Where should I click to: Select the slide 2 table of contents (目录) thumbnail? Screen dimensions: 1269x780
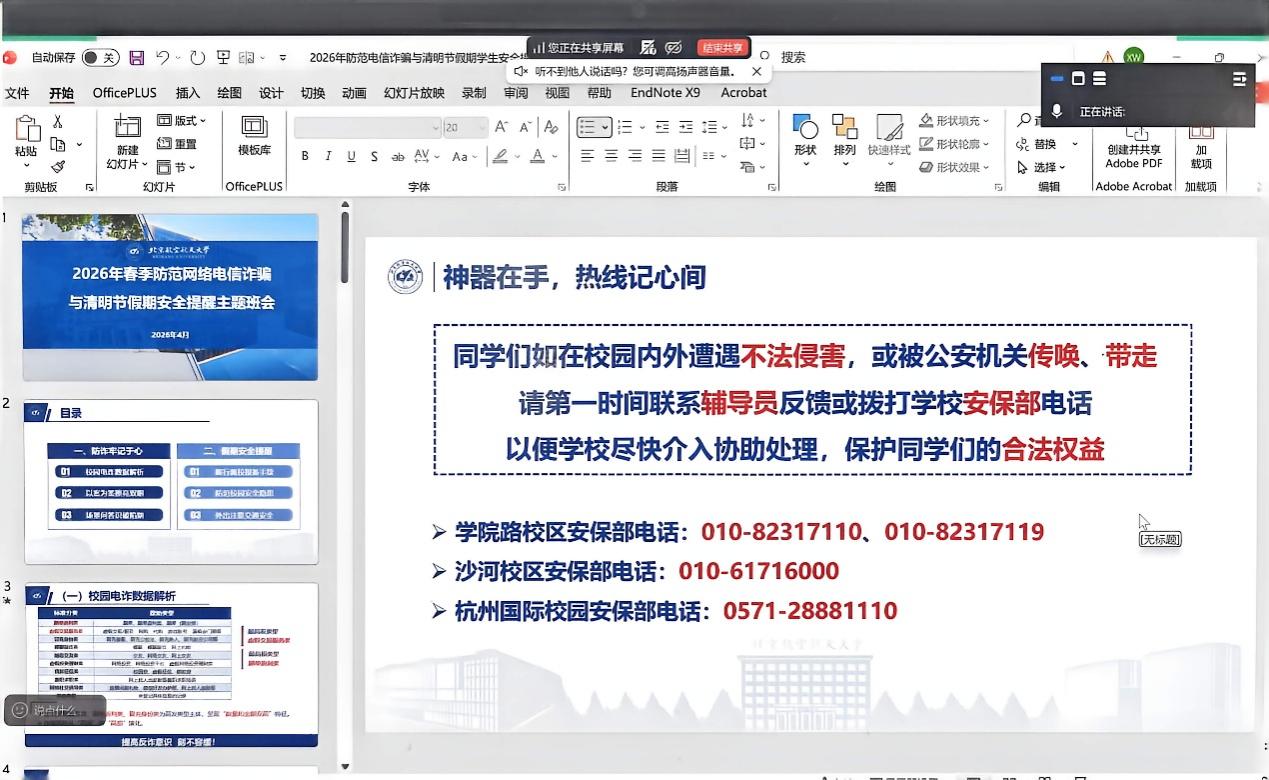[x=171, y=482]
